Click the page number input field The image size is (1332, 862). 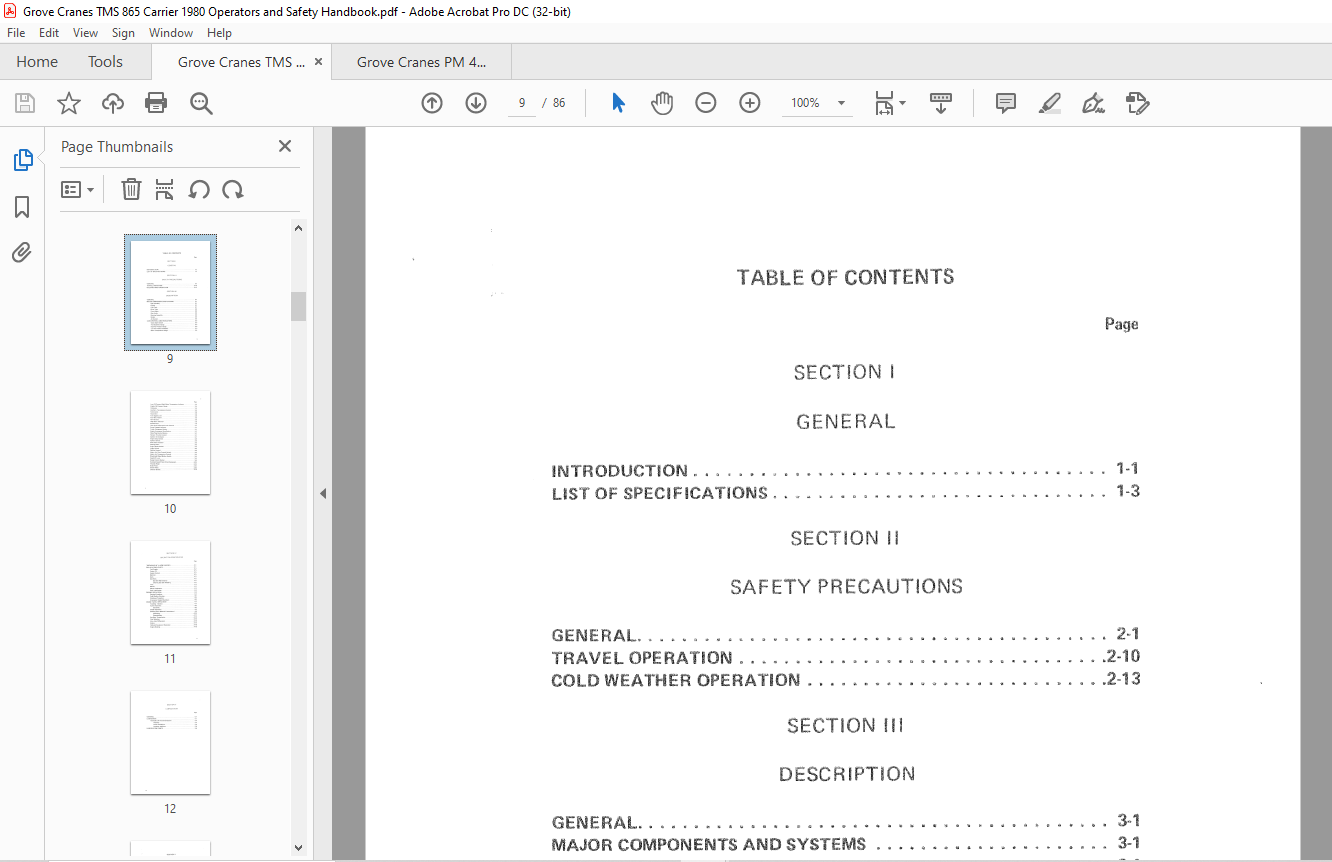(522, 103)
